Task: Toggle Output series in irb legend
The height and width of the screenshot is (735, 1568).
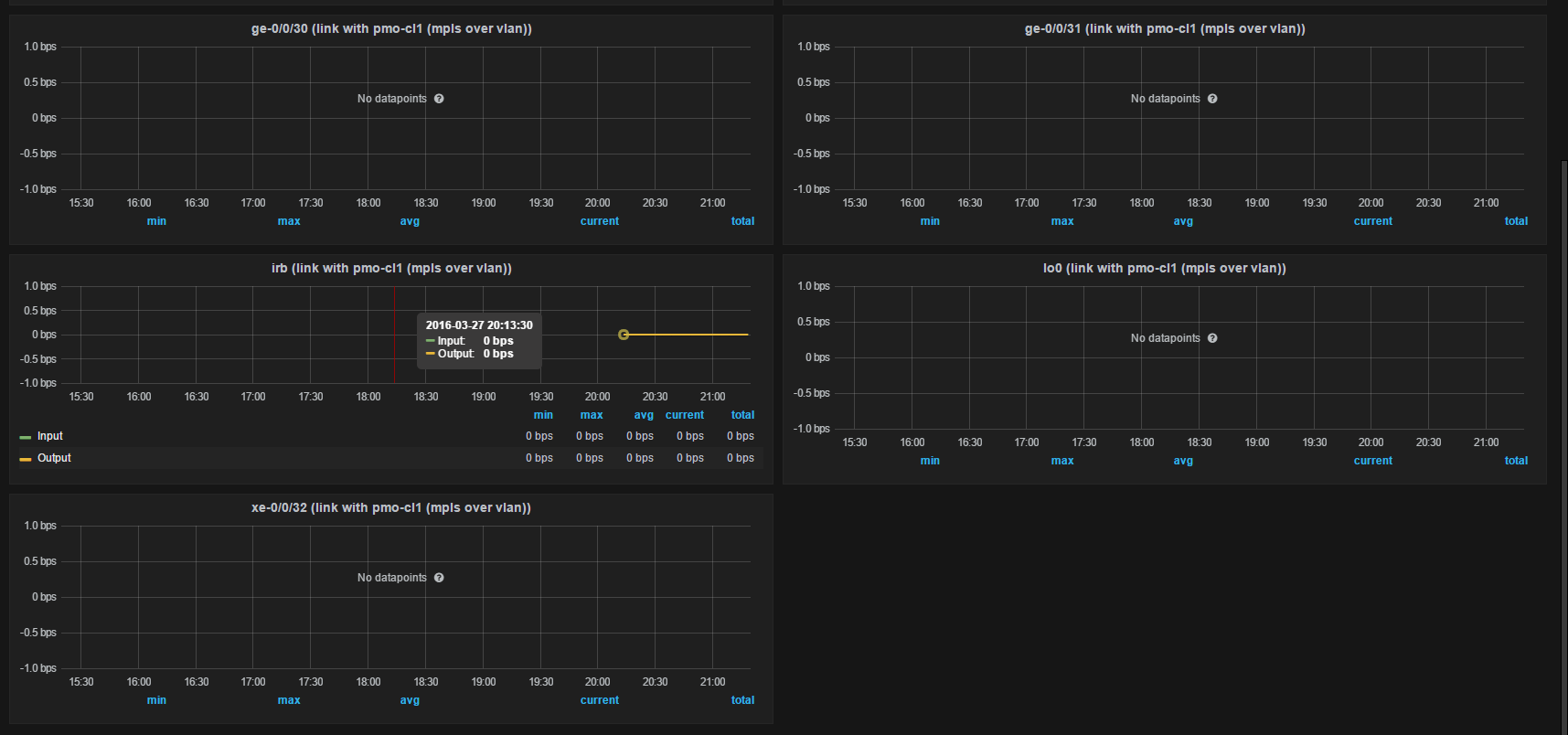Action: click(54, 458)
